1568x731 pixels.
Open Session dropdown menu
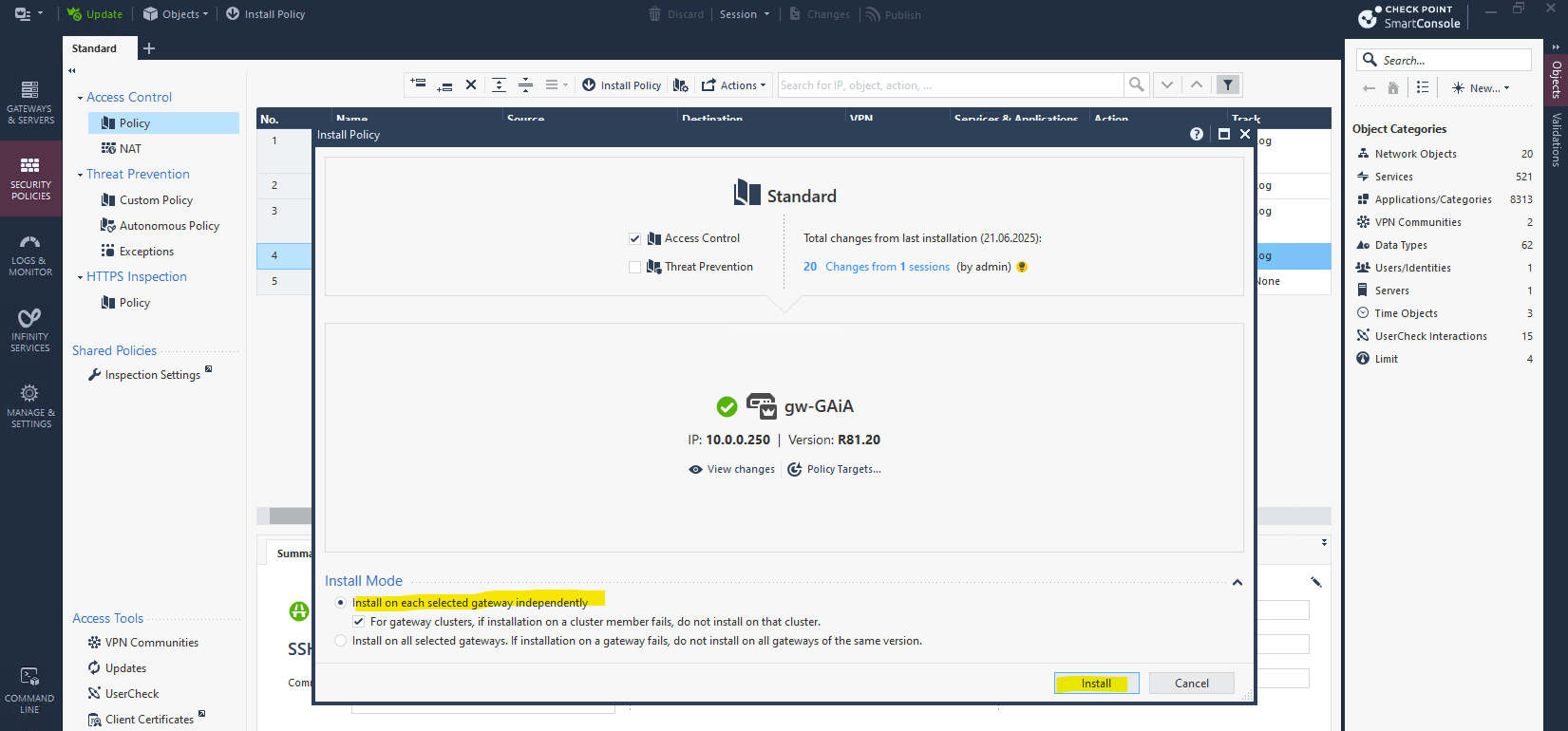745,14
